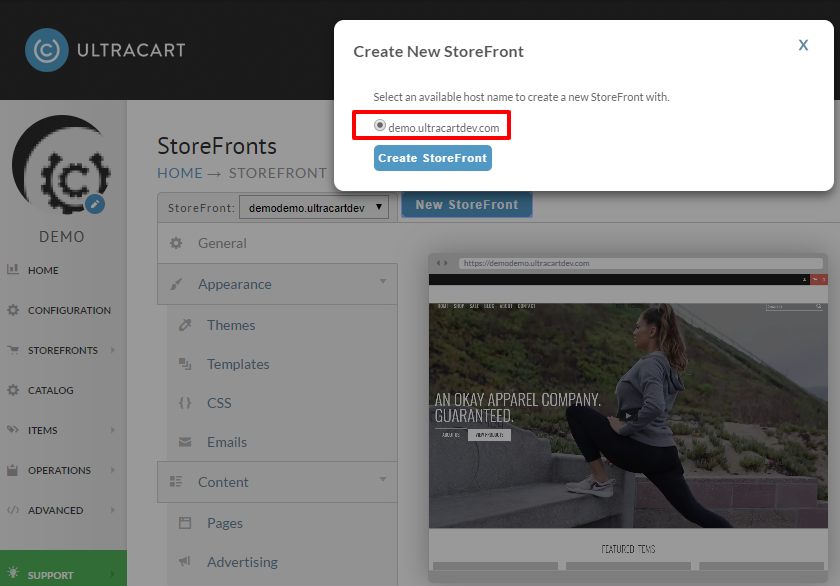Click the Home chart icon in sidebar
840x586 pixels.
[13, 269]
